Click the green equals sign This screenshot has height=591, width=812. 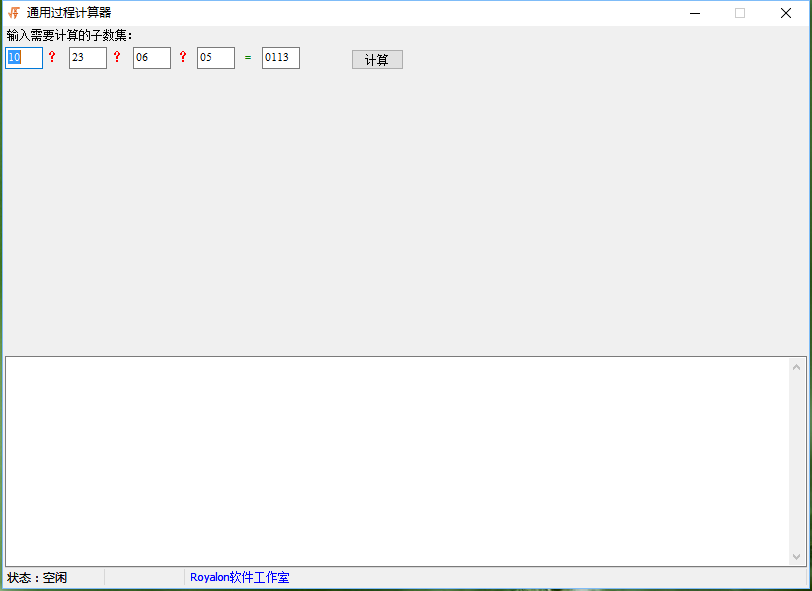click(x=248, y=58)
